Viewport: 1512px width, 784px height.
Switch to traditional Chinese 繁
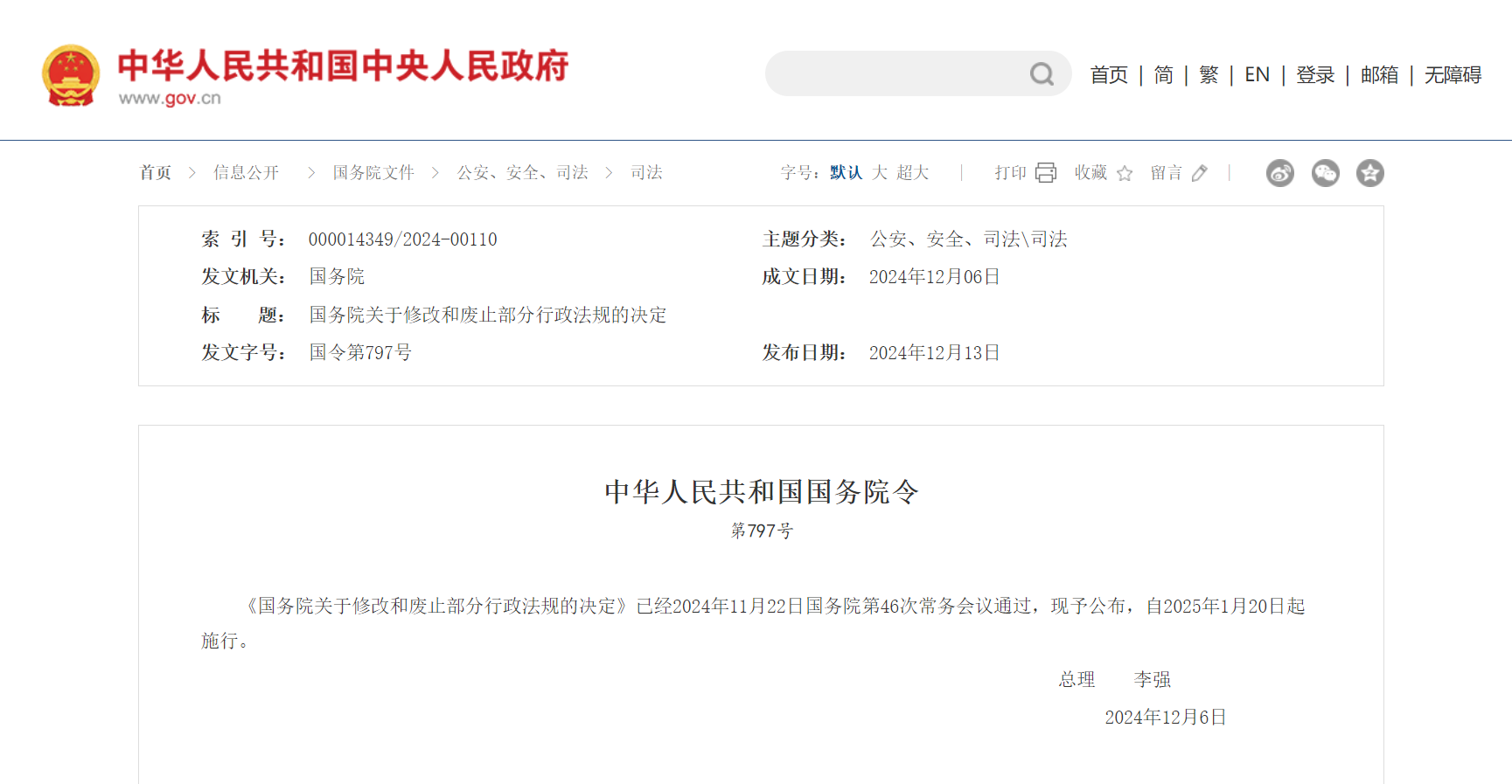click(x=1209, y=75)
